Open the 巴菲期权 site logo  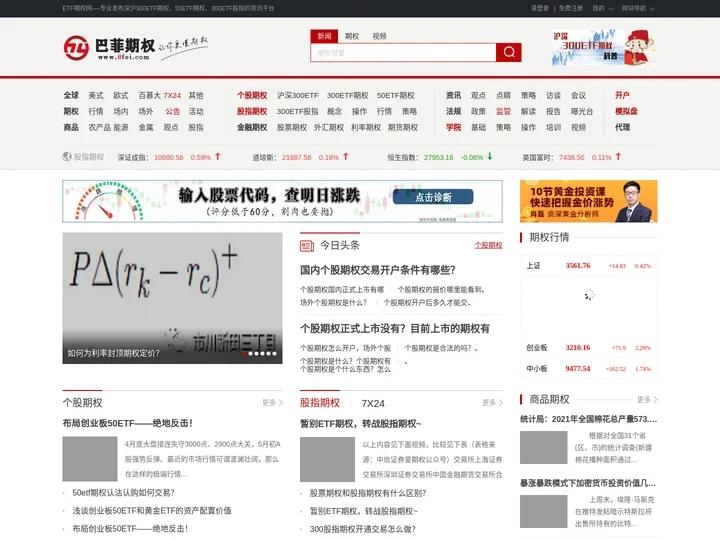coord(136,48)
